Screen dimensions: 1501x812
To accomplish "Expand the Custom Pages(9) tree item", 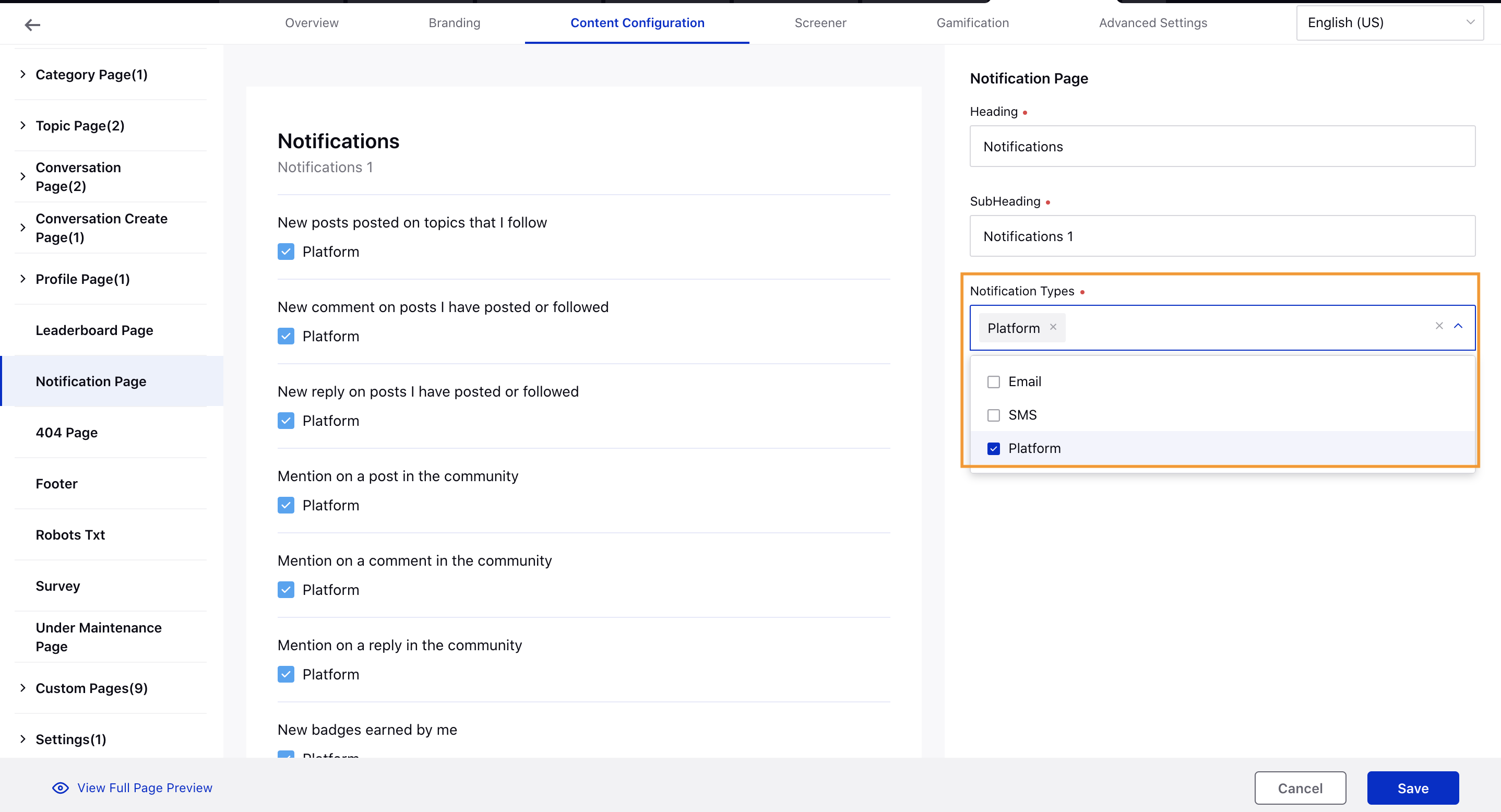I will 22,688.
